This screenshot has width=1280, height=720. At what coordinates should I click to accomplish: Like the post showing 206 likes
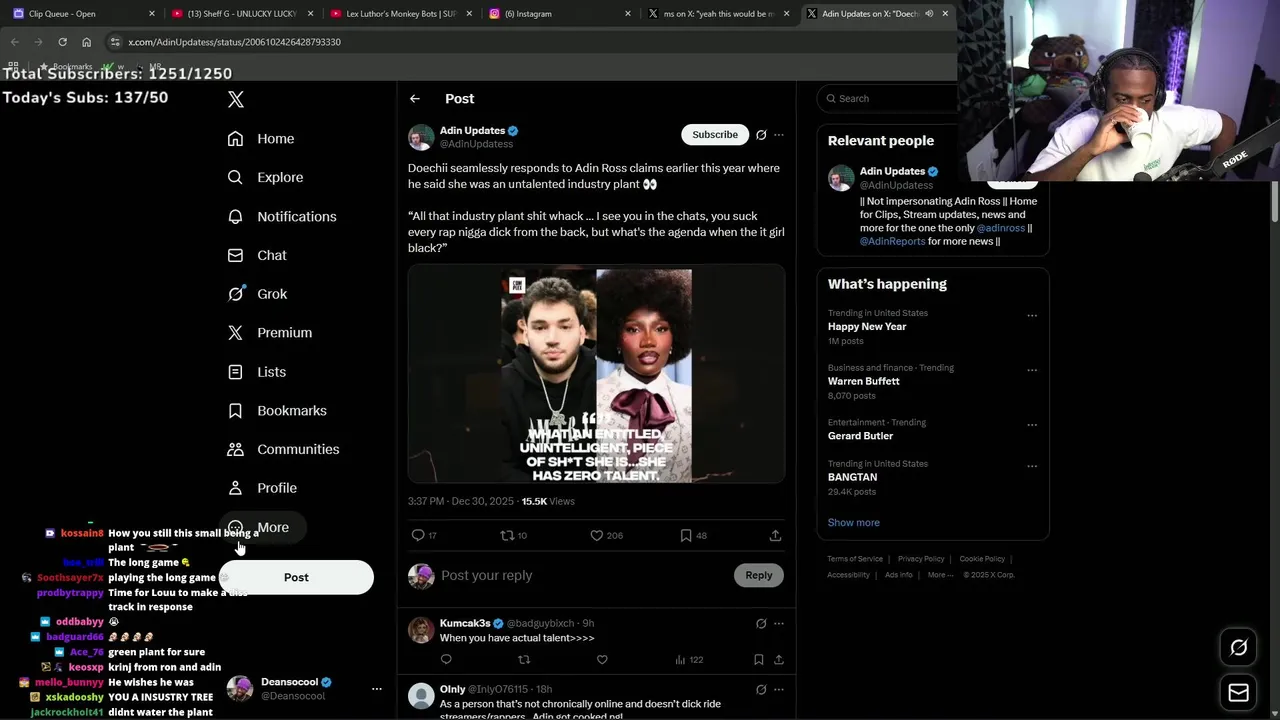pos(597,535)
